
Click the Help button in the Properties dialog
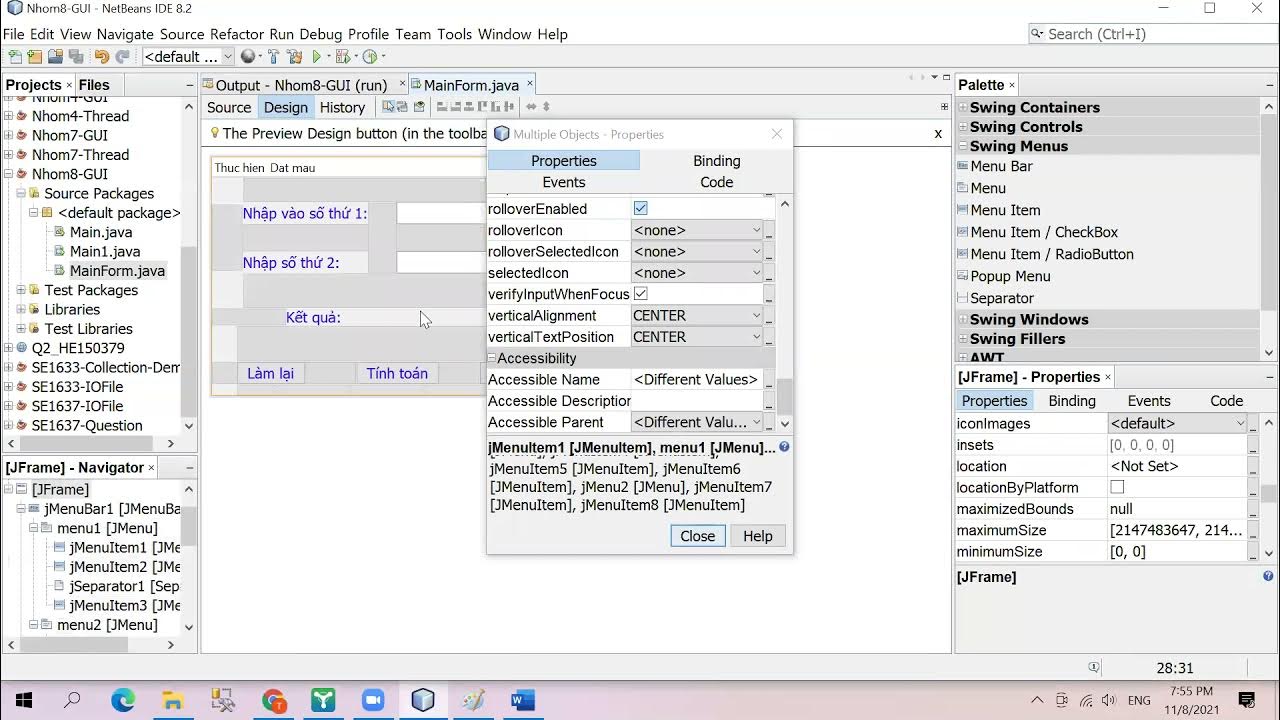click(757, 536)
